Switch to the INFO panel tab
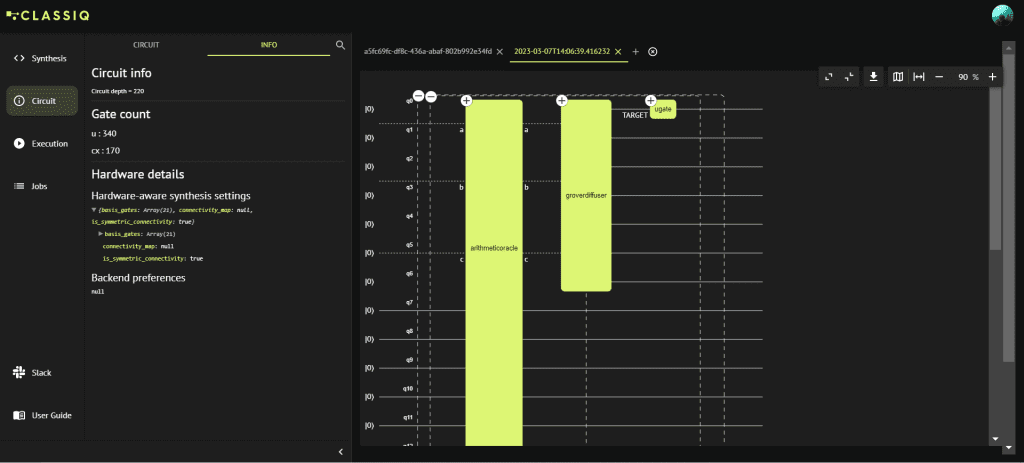 click(268, 45)
